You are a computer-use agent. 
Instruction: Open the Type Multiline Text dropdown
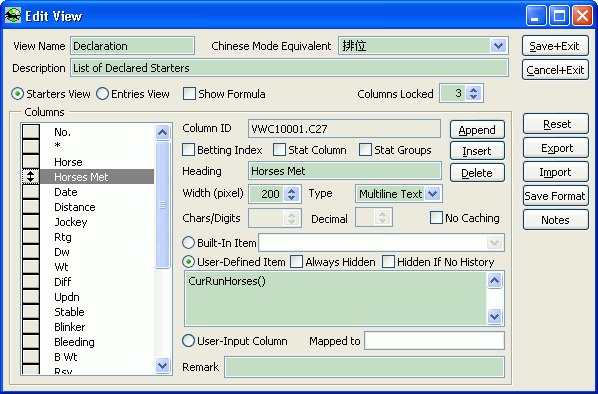pos(432,194)
